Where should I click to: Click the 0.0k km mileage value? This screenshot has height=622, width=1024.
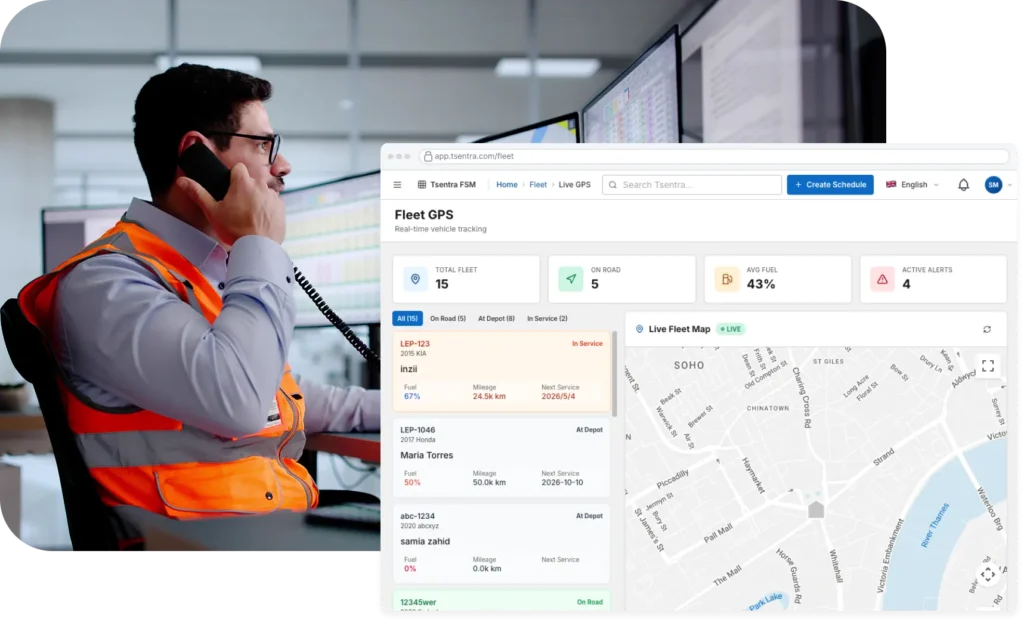click(487, 569)
